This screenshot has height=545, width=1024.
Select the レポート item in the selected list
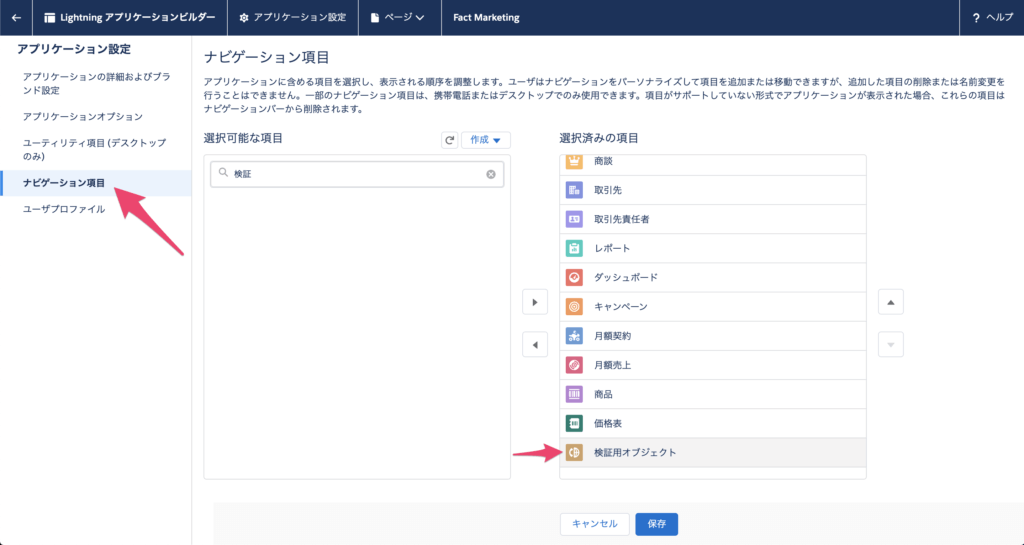coord(612,248)
